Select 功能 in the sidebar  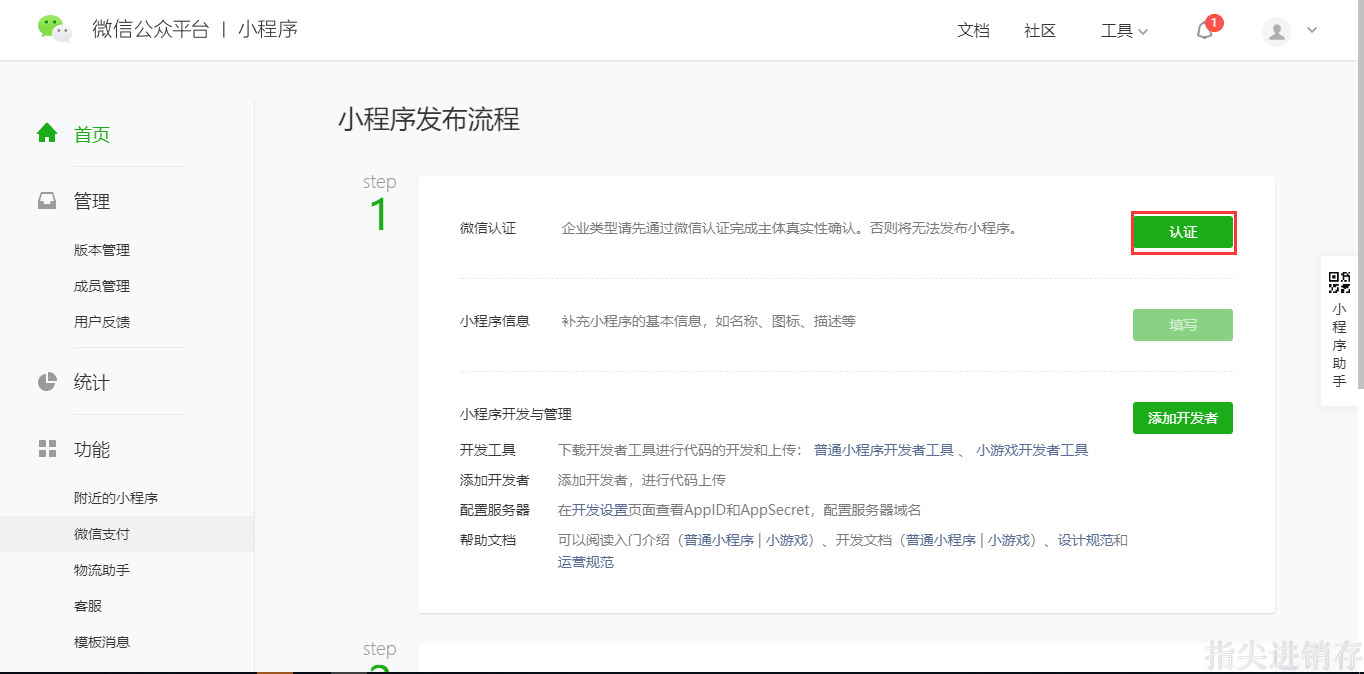(x=92, y=449)
